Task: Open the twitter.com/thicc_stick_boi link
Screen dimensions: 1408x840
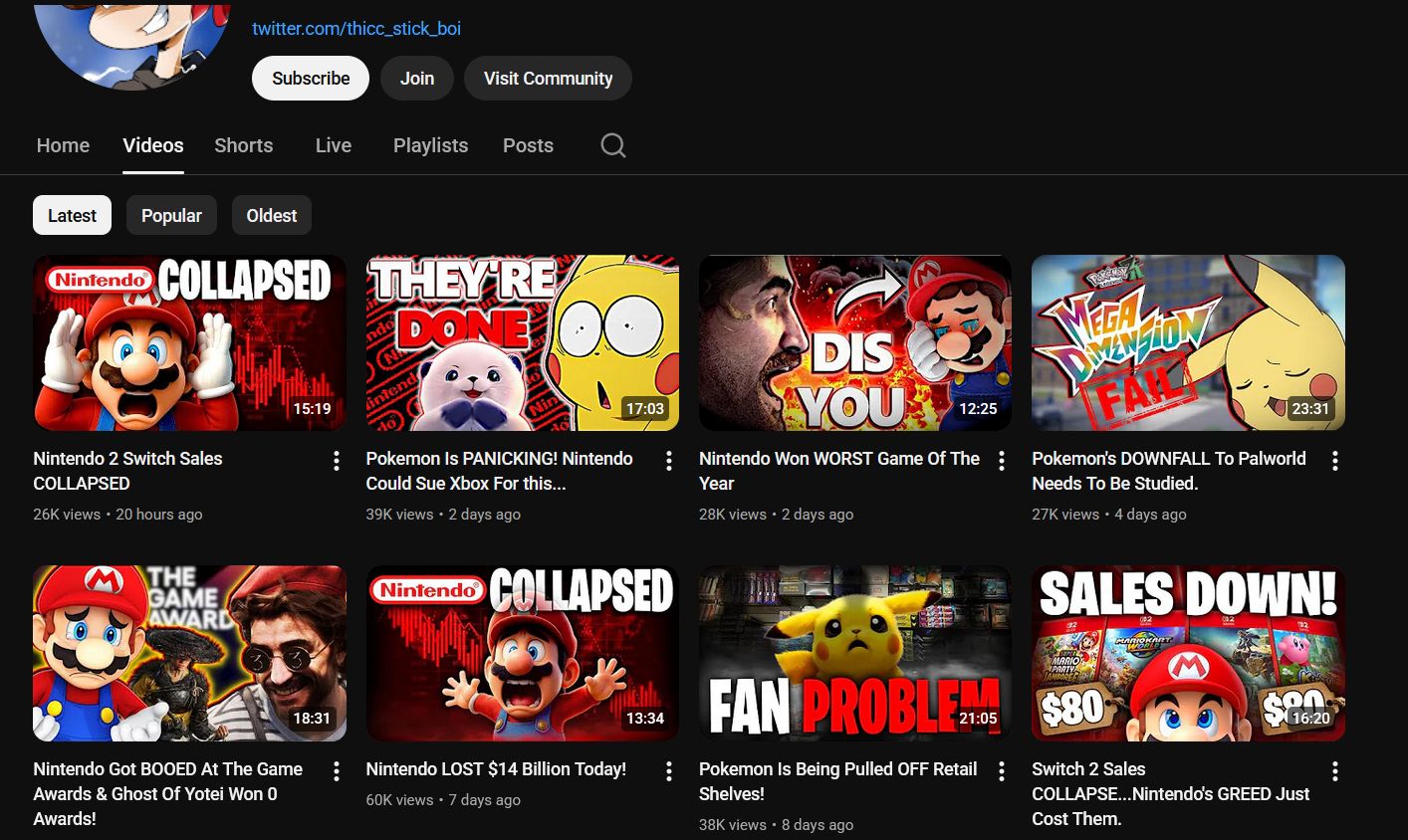Action: 356,29
